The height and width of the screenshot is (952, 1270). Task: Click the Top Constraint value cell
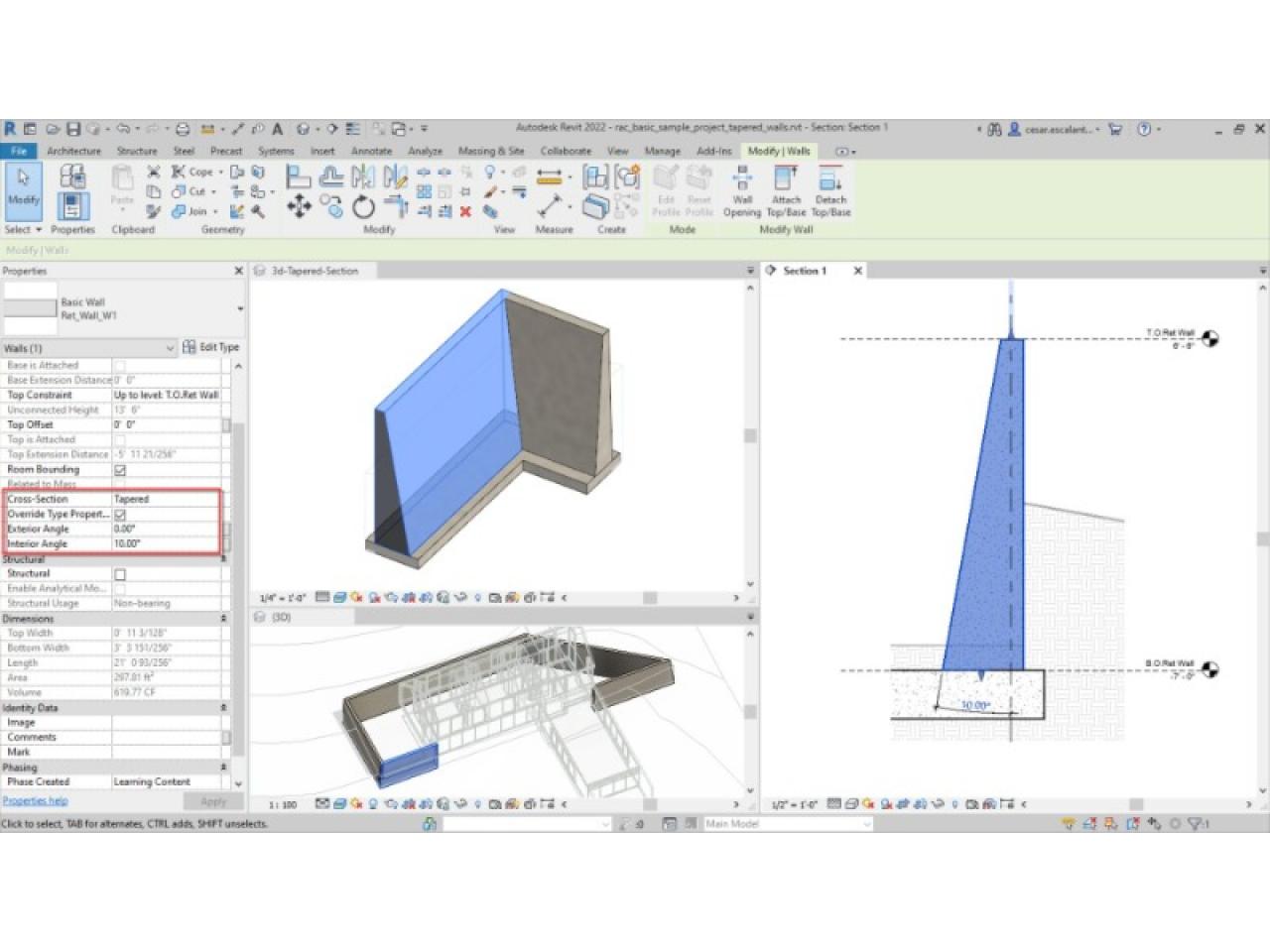click(166, 395)
